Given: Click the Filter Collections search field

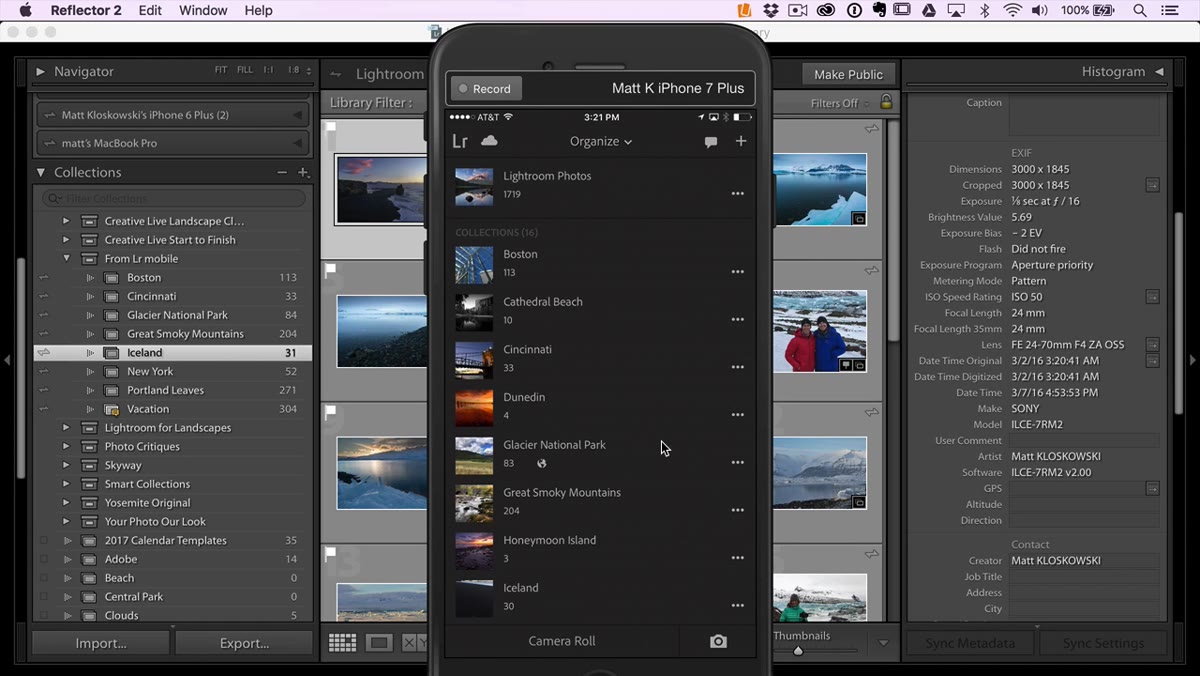Looking at the screenshot, I should pyautogui.click(x=174, y=198).
